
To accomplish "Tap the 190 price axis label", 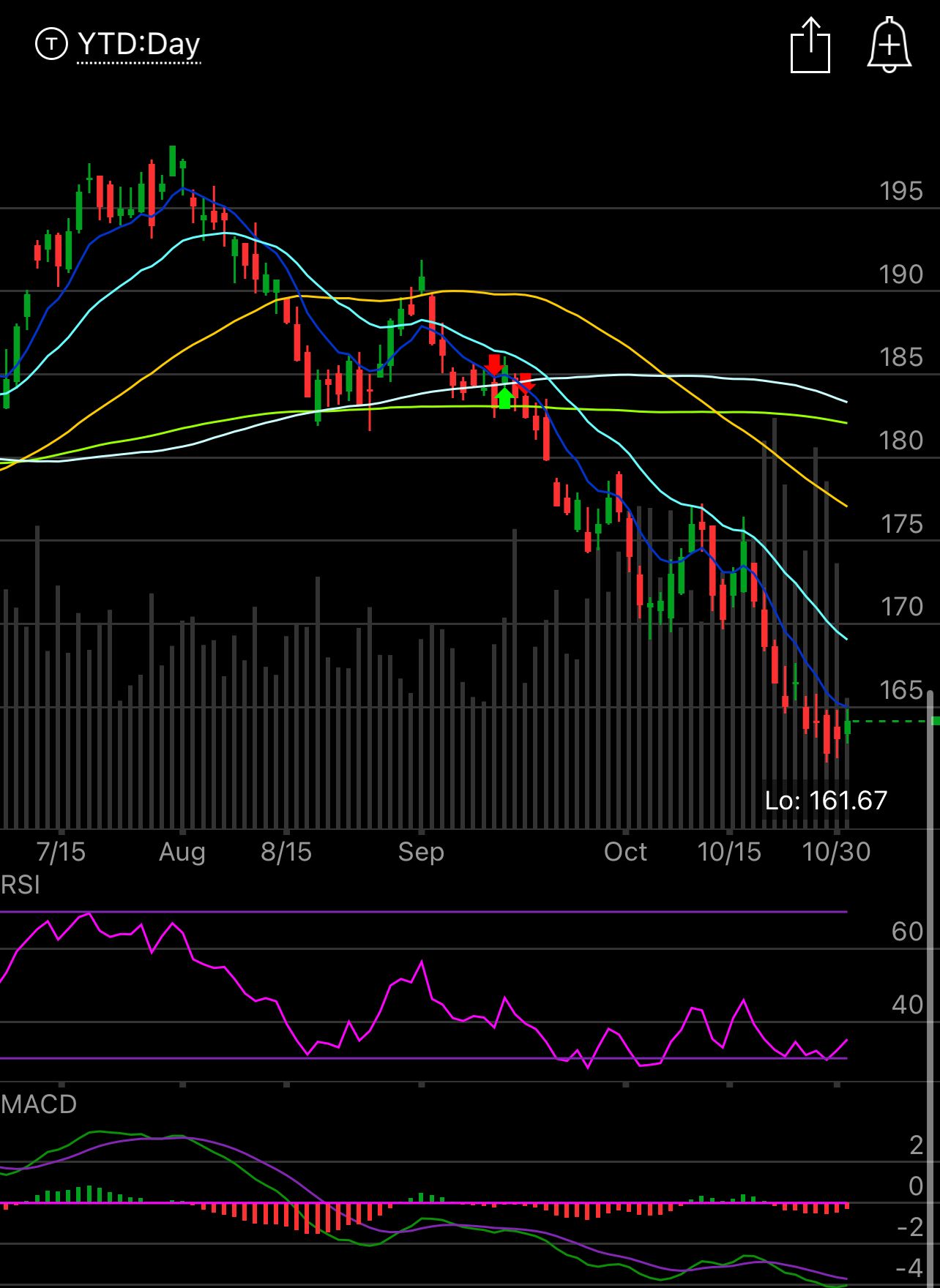I will (x=901, y=274).
